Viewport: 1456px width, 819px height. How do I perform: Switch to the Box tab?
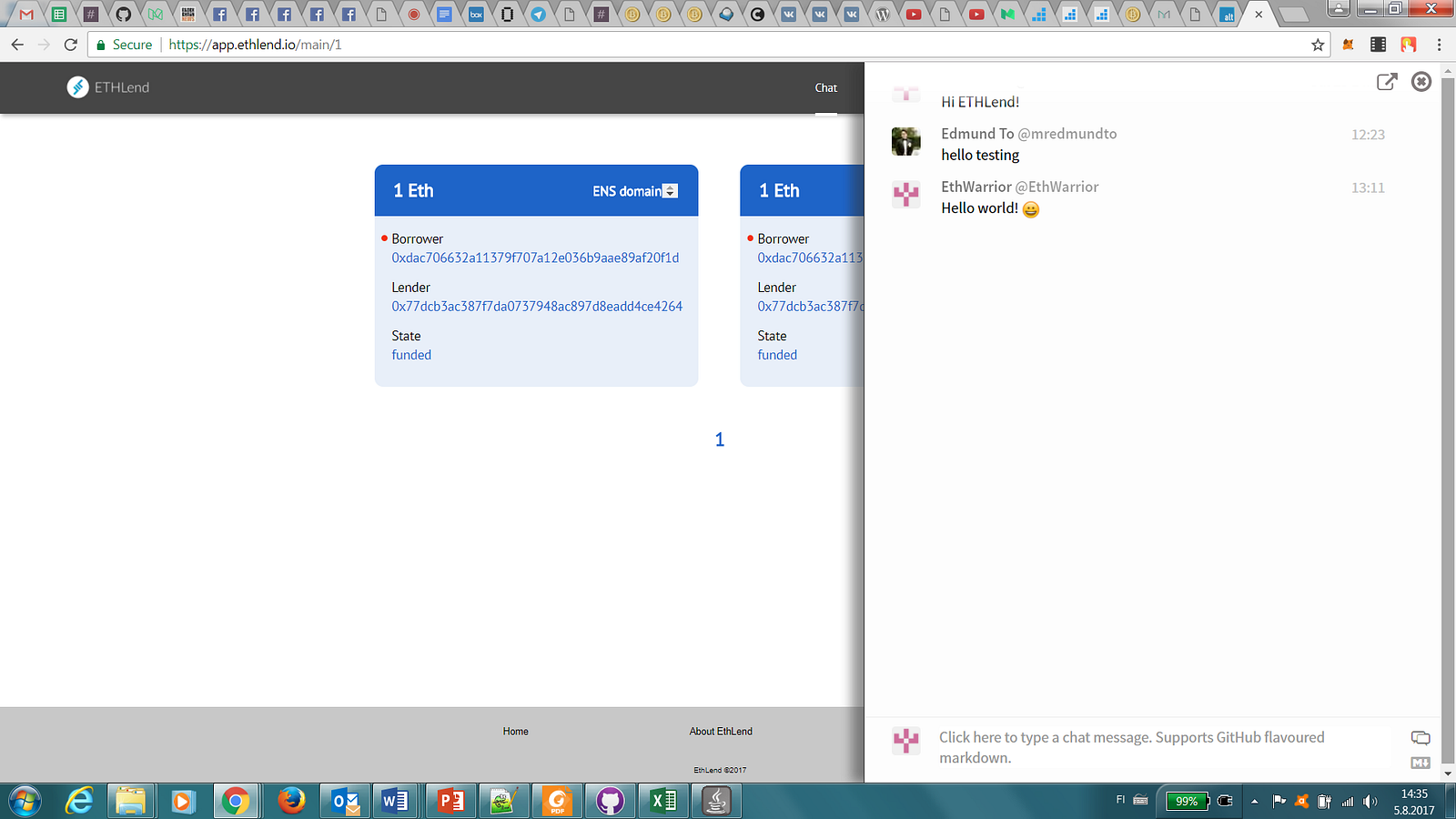[476, 14]
